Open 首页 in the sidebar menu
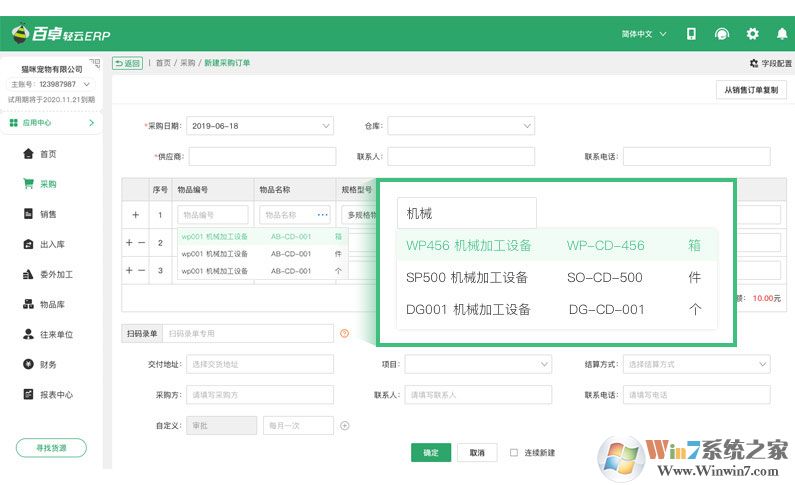This screenshot has width=795, height=485. [48, 154]
